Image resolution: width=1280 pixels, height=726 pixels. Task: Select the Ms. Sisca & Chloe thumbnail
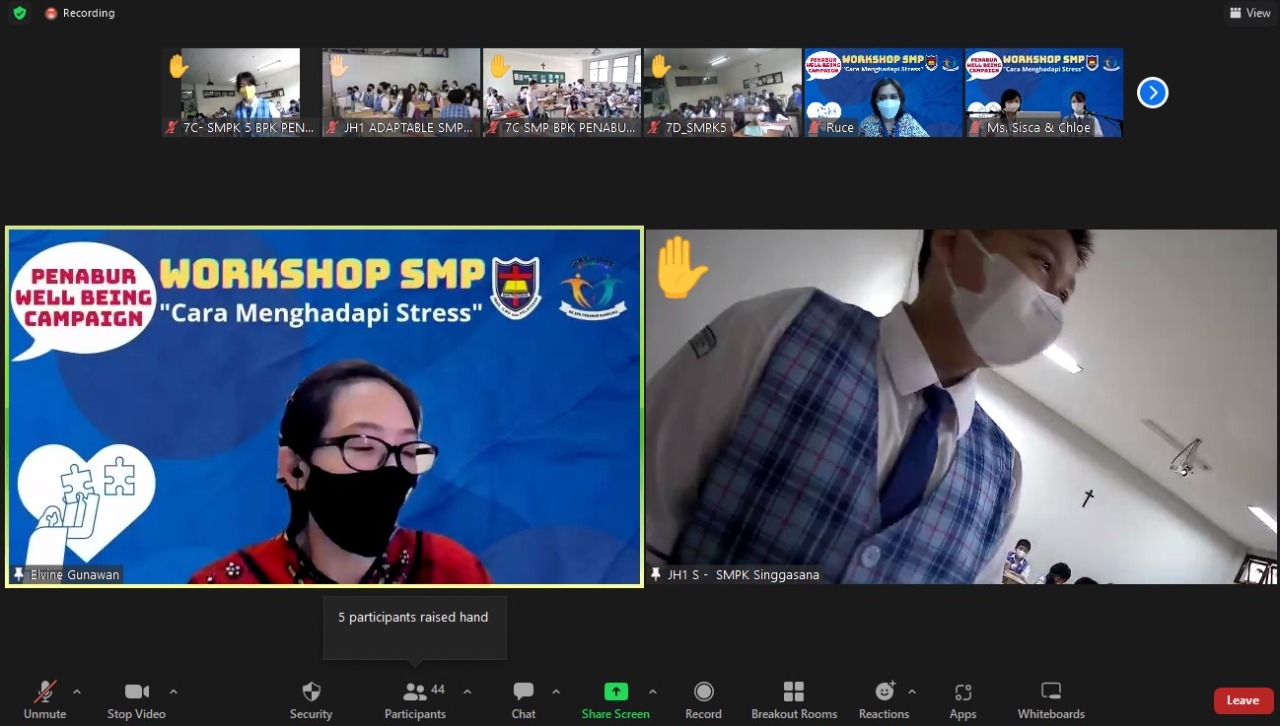click(1044, 92)
